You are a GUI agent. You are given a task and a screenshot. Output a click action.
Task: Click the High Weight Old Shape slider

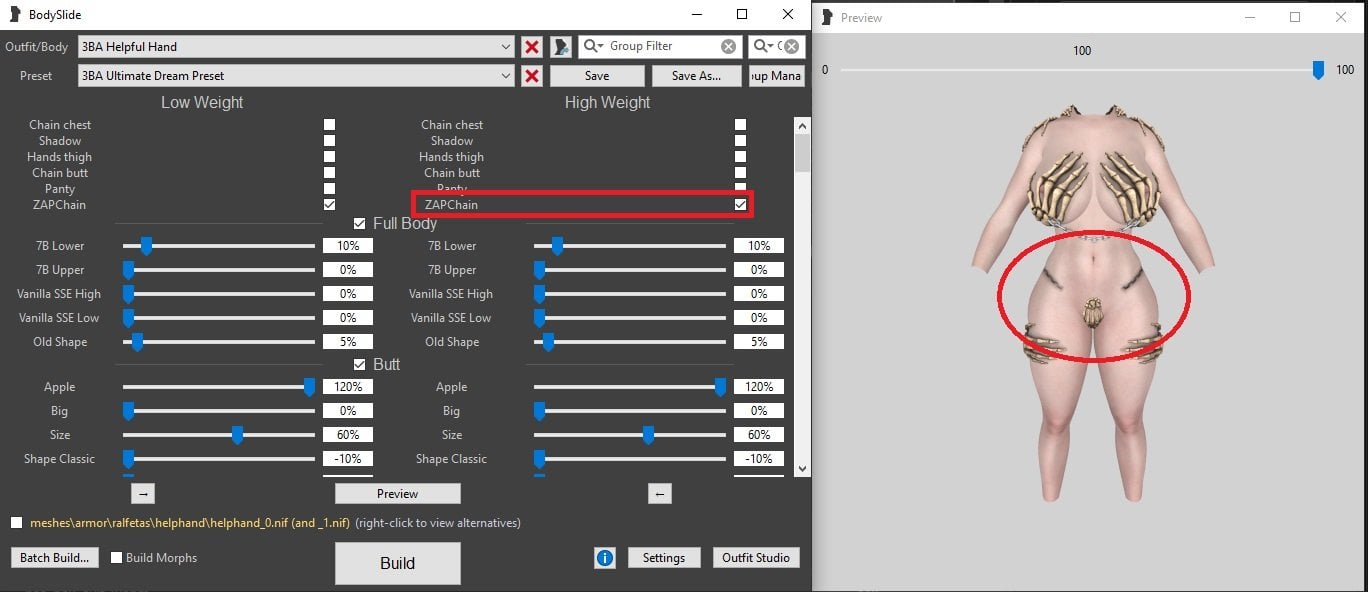click(x=630, y=342)
